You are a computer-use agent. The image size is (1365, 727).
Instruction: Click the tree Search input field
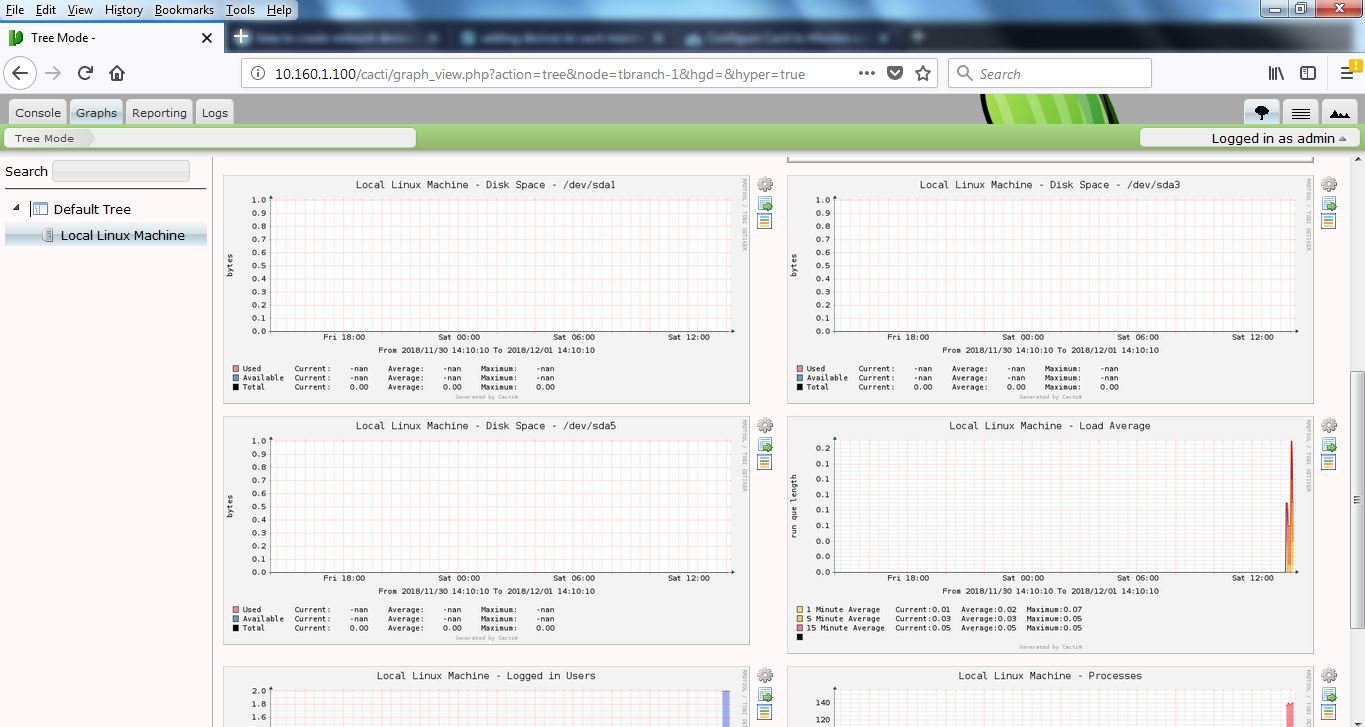coord(121,171)
